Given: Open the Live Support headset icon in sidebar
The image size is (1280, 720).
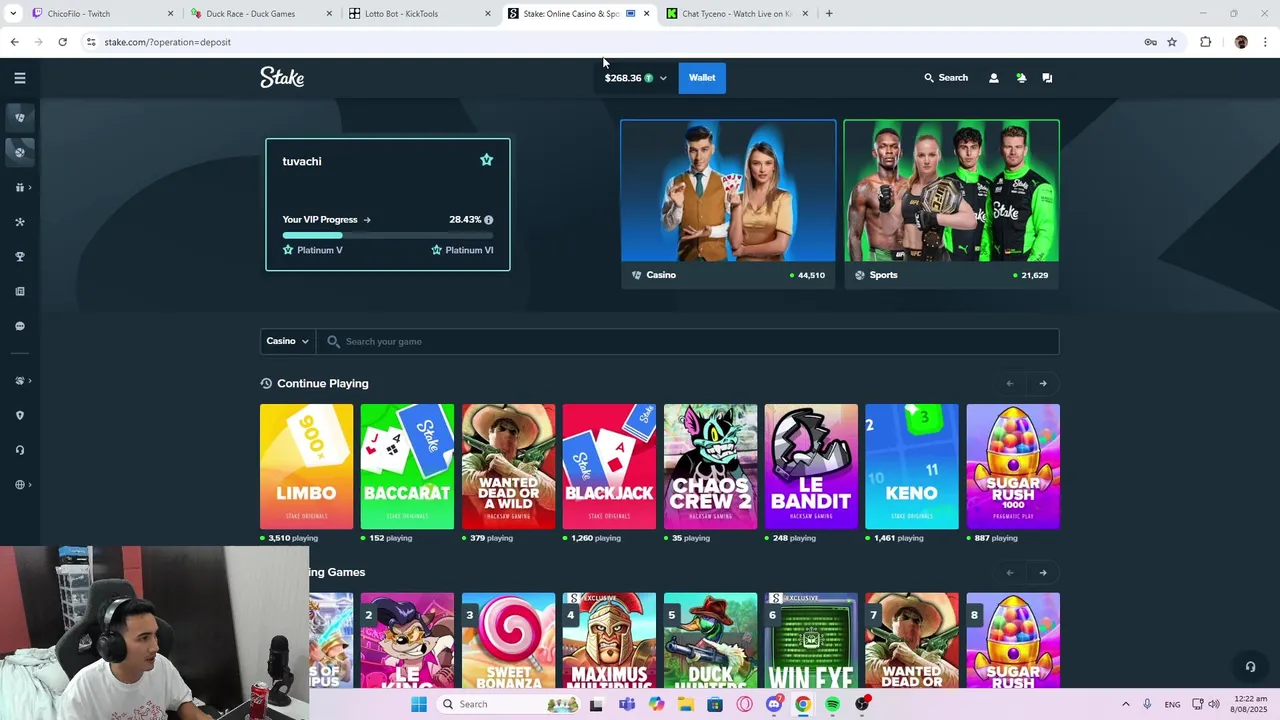Looking at the screenshot, I should [19, 450].
